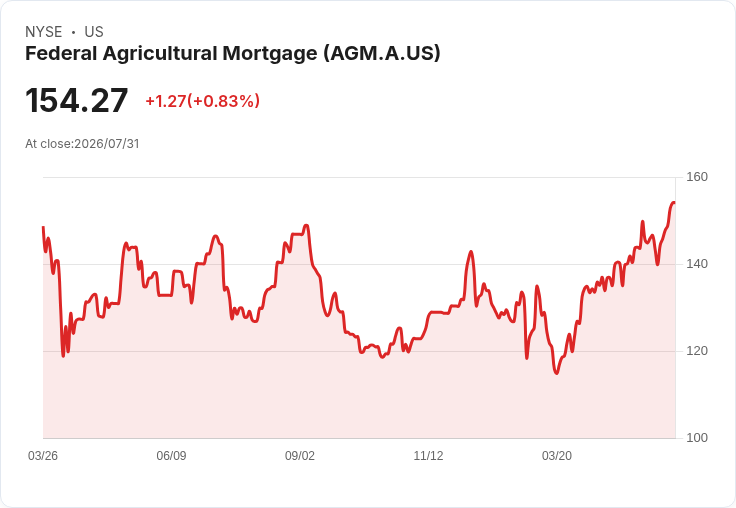The height and width of the screenshot is (508, 736).
Task: Click the line's starting point at 03/26
Action: coord(43,227)
